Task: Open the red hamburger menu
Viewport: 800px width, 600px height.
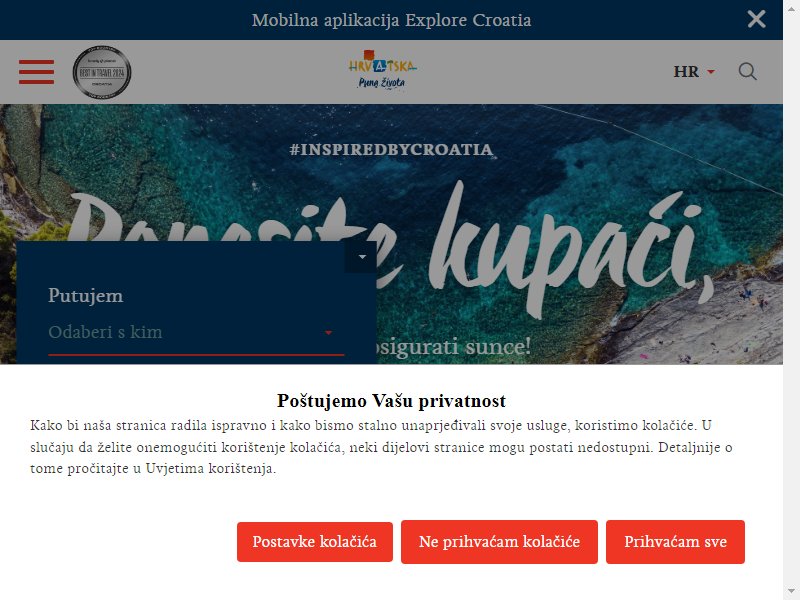Action: click(x=36, y=72)
